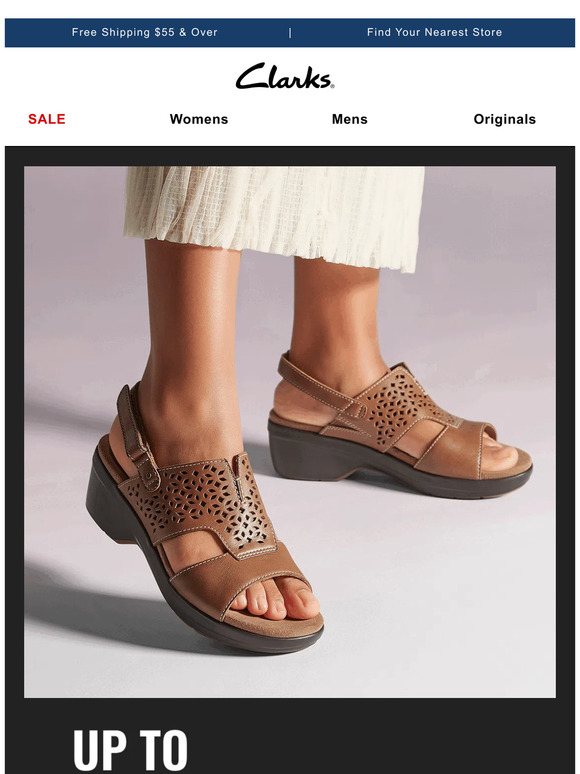The image size is (580, 774).
Task: Select the Mens category
Action: pyautogui.click(x=349, y=119)
